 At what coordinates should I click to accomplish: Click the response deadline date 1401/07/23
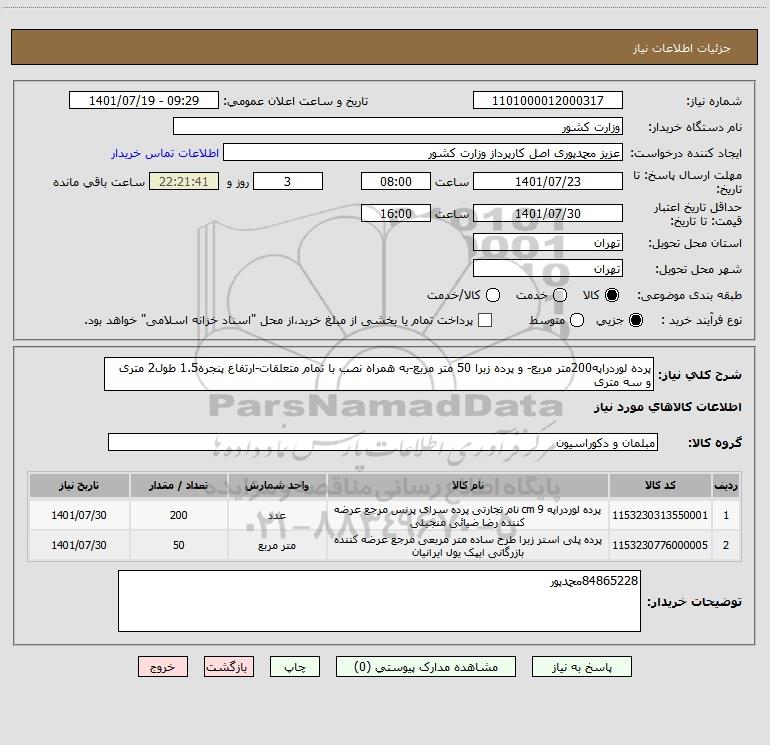coord(548,181)
